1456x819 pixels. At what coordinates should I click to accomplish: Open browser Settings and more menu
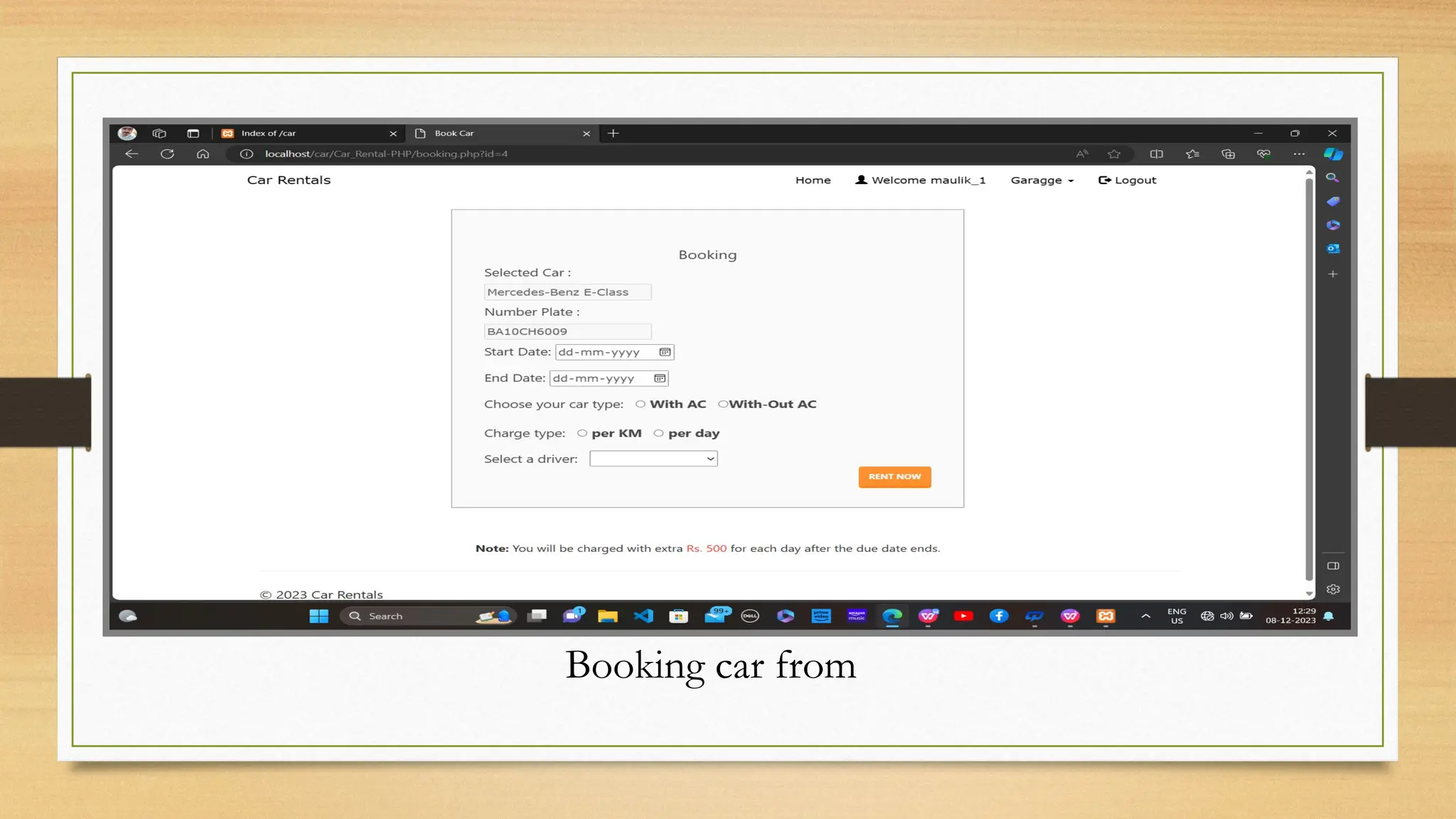coord(1299,154)
